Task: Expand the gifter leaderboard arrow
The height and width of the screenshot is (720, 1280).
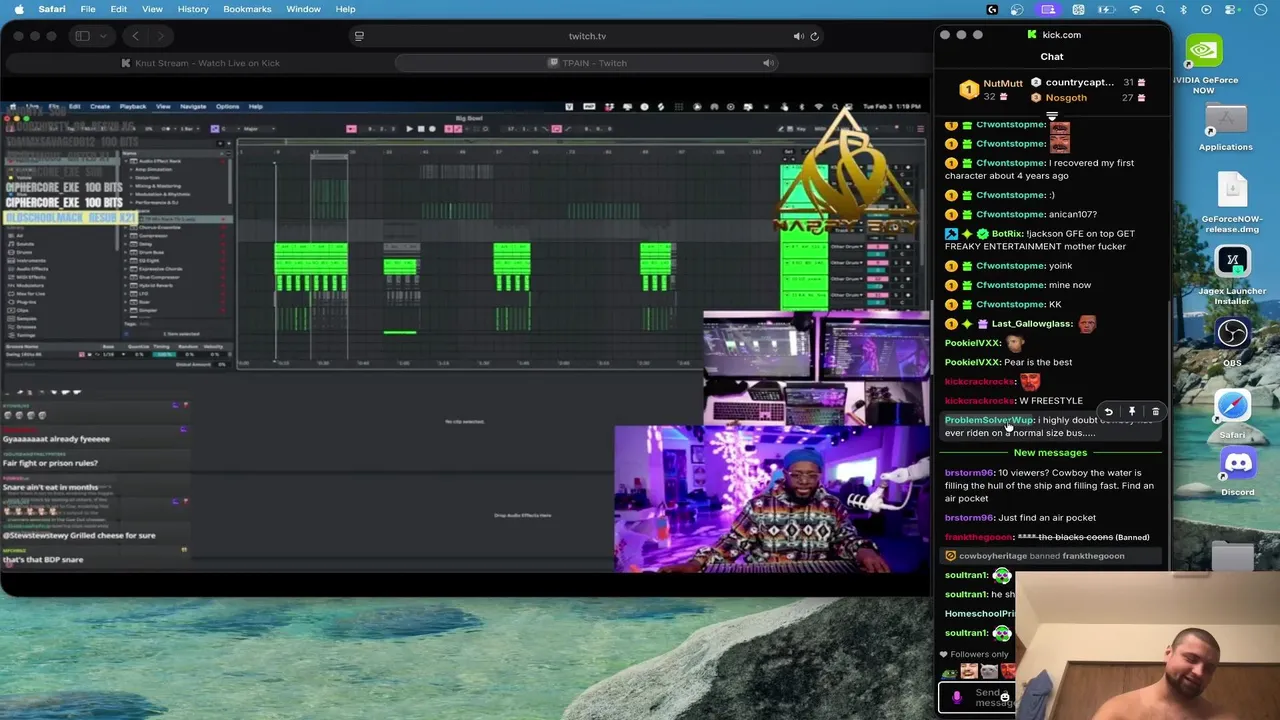Action: (1052, 115)
